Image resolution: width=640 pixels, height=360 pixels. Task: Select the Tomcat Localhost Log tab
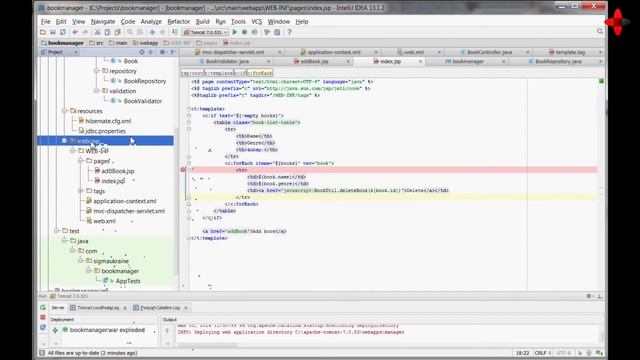[98, 307]
